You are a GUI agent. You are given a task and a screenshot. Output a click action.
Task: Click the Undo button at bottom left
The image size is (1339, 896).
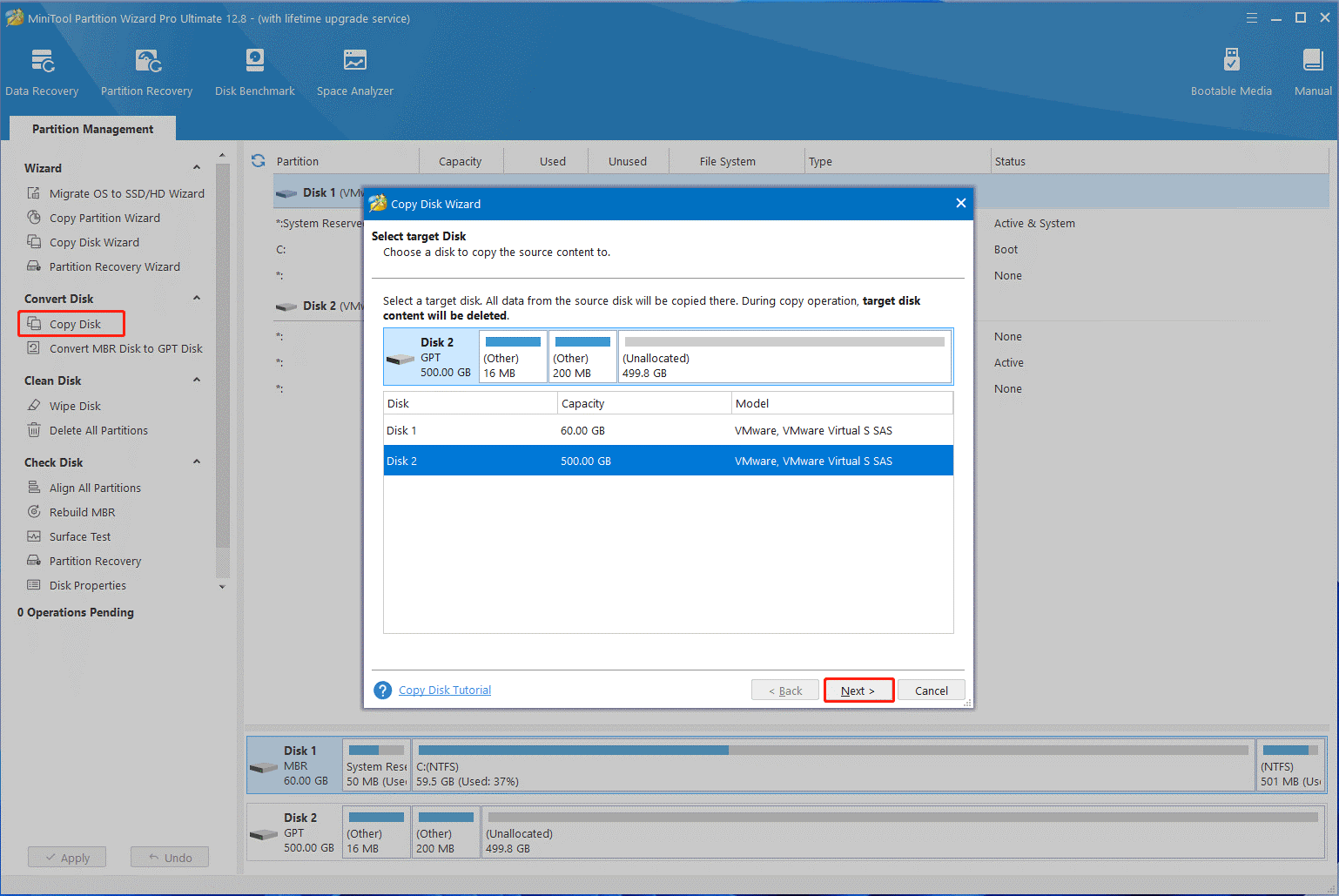pos(169,857)
